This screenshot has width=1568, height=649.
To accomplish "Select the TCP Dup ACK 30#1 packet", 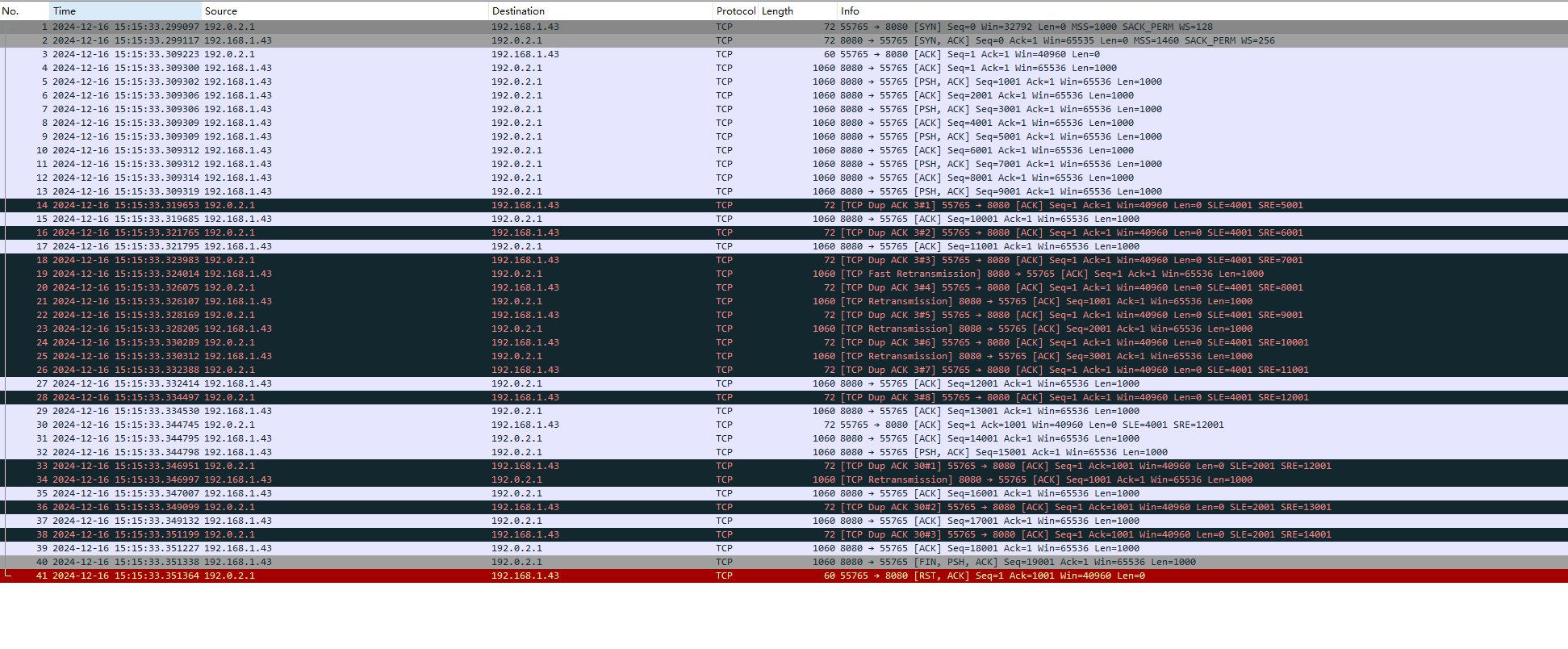I will point(784,466).
